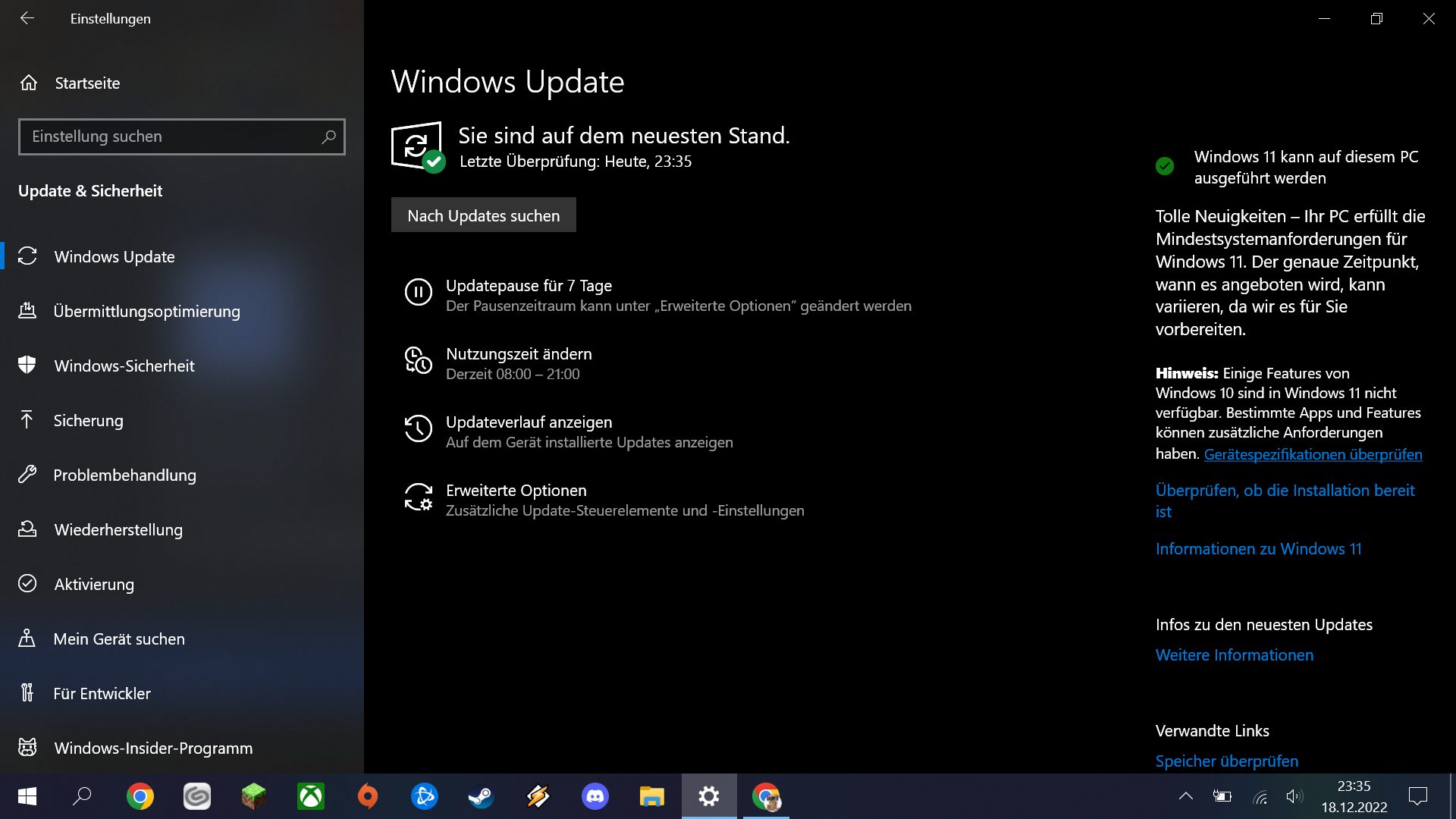Open second Chrome profile taskbar icon

[766, 796]
